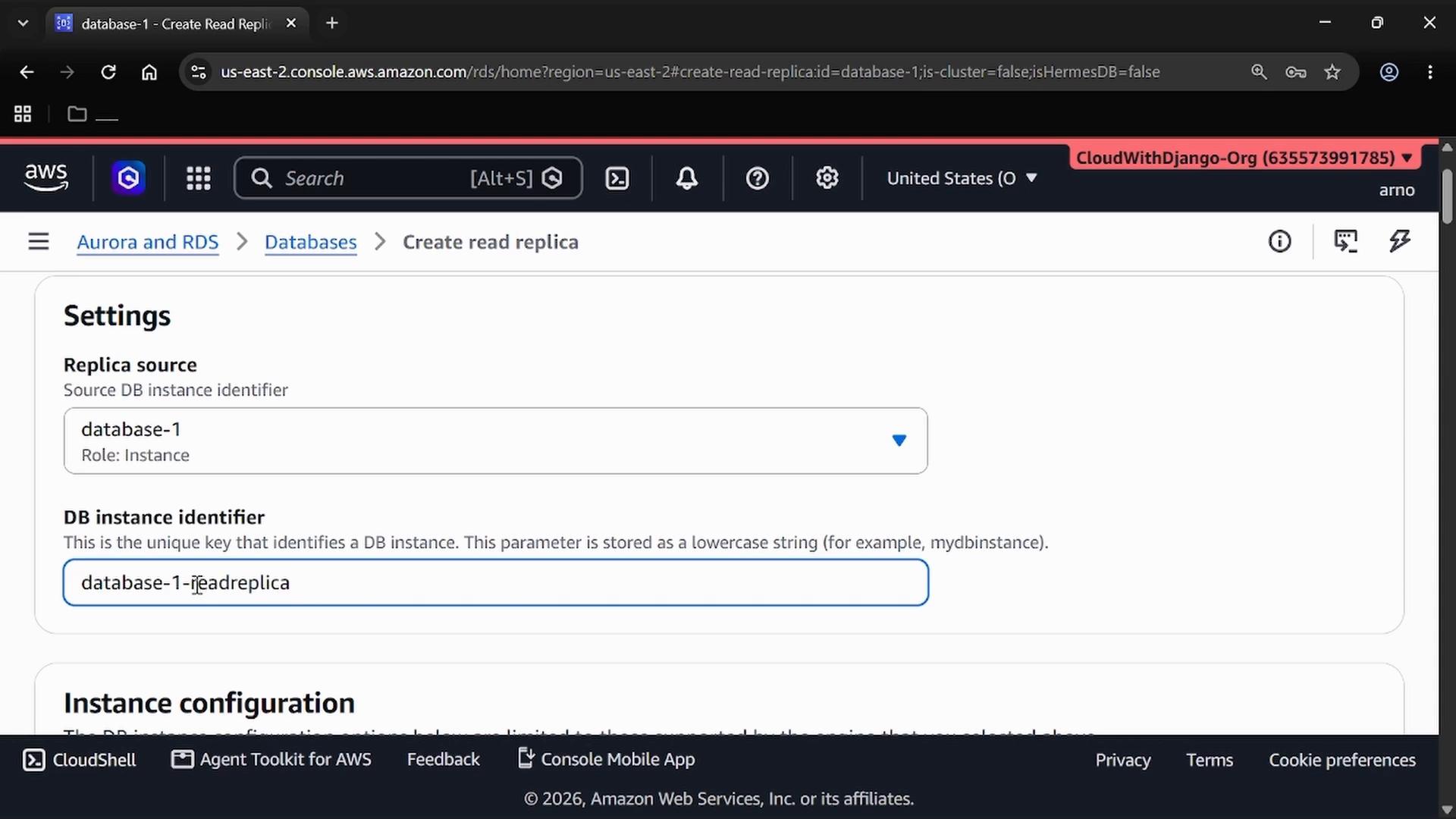The height and width of the screenshot is (819, 1456).
Task: Expand the CloudWithDjango-Org account menu
Action: tap(1244, 158)
